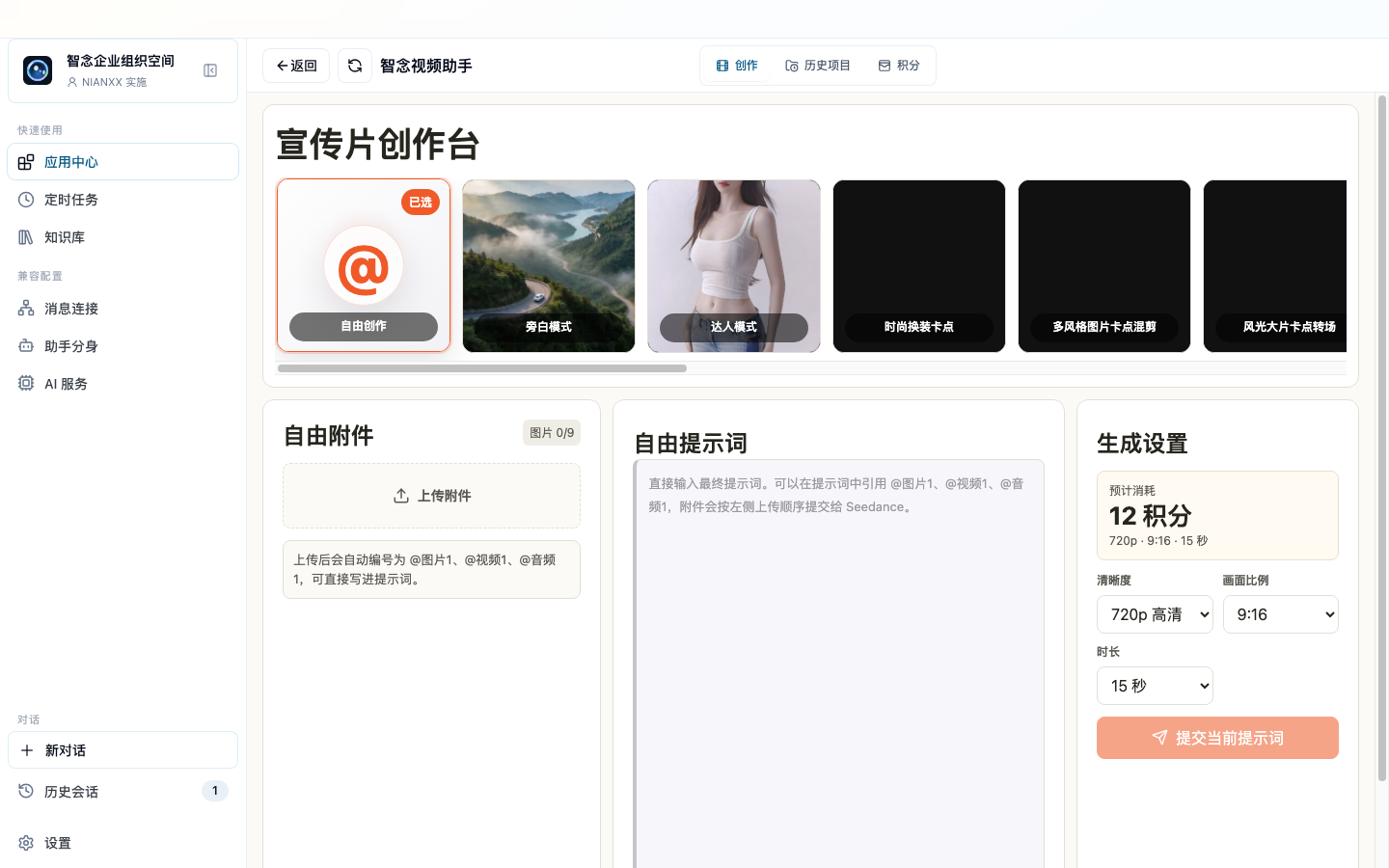Open 助手分身 in sidebar

coord(123,346)
